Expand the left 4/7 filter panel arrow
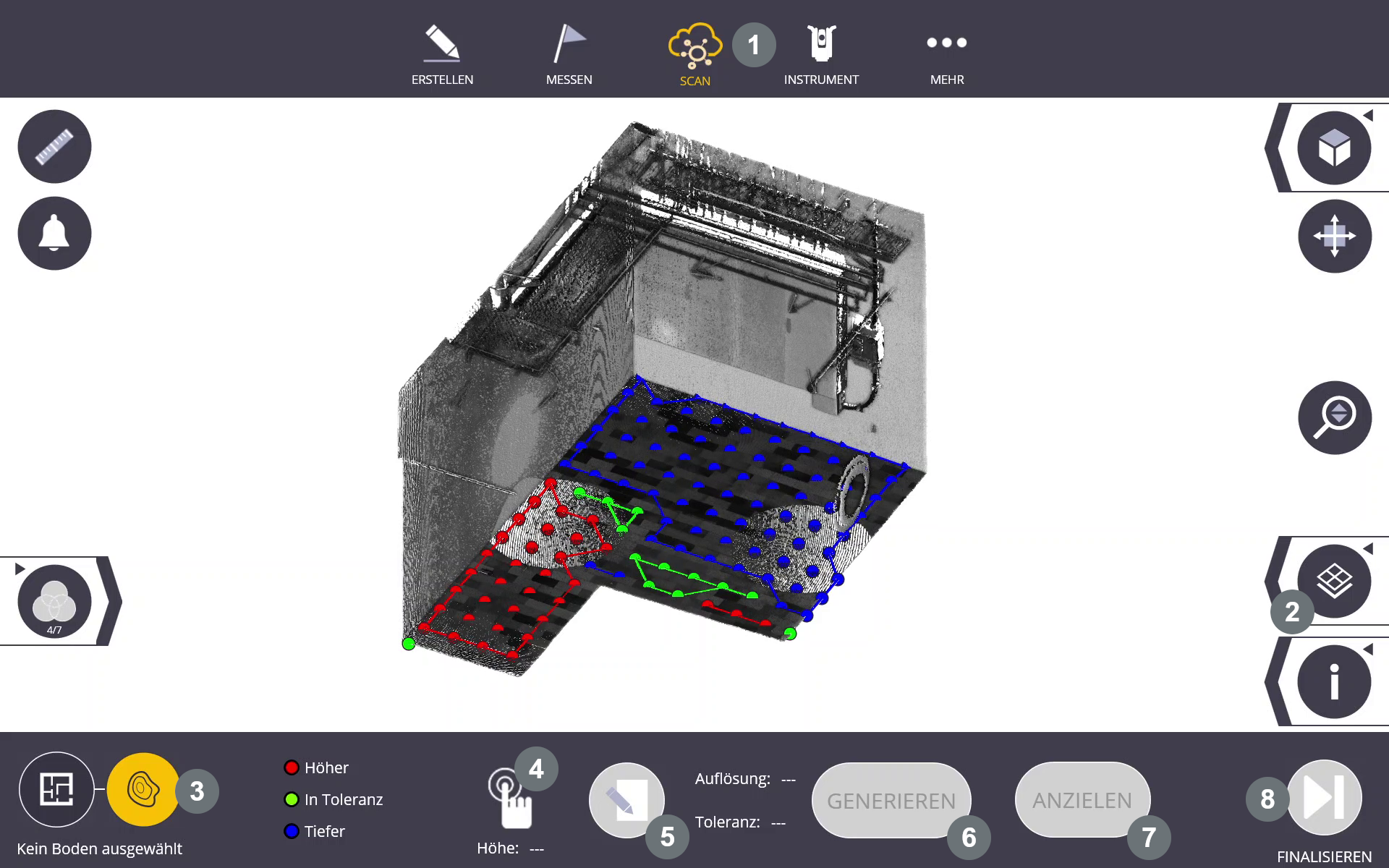Screen dimensions: 1389x868 pyautogui.click(x=20, y=569)
